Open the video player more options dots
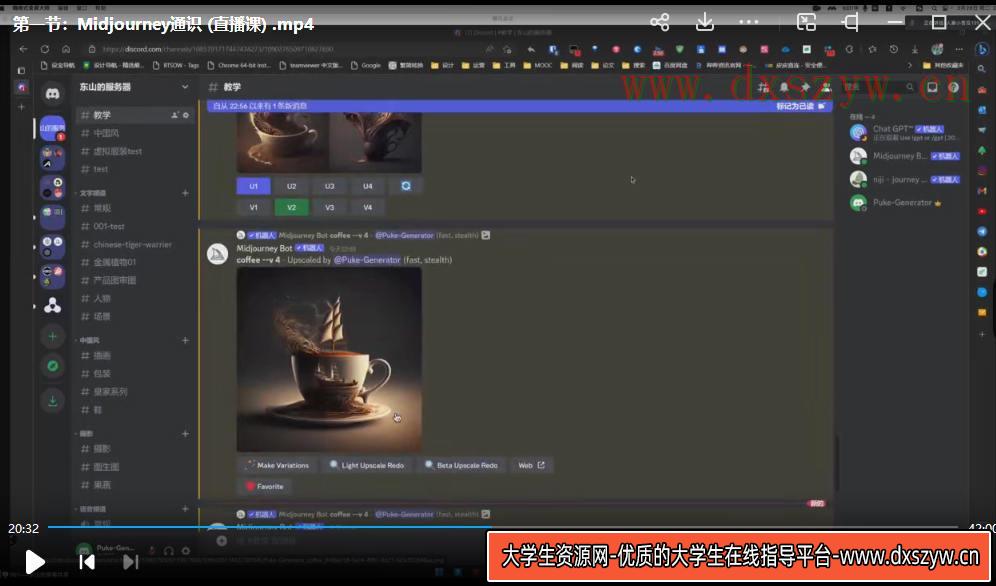 point(750,22)
